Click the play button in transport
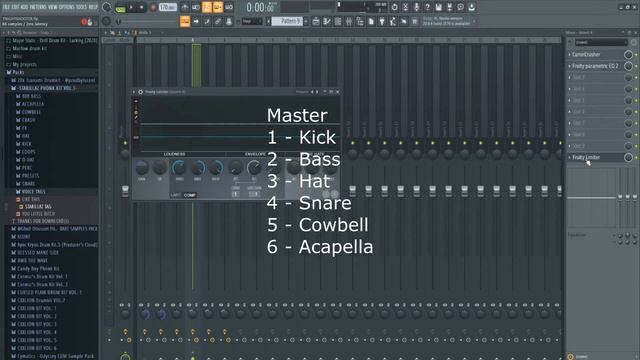 click(x=131, y=7)
